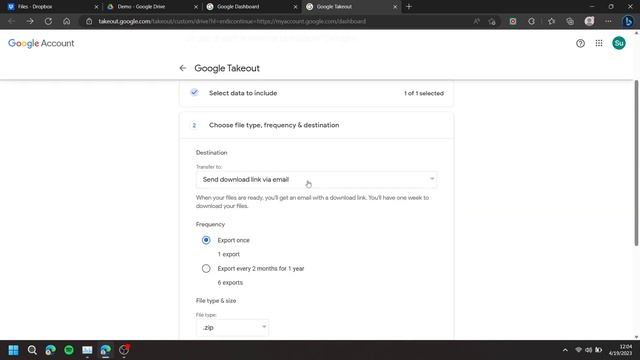The height and width of the screenshot is (360, 640).
Task: Select the Export once radio button
Action: [206, 240]
